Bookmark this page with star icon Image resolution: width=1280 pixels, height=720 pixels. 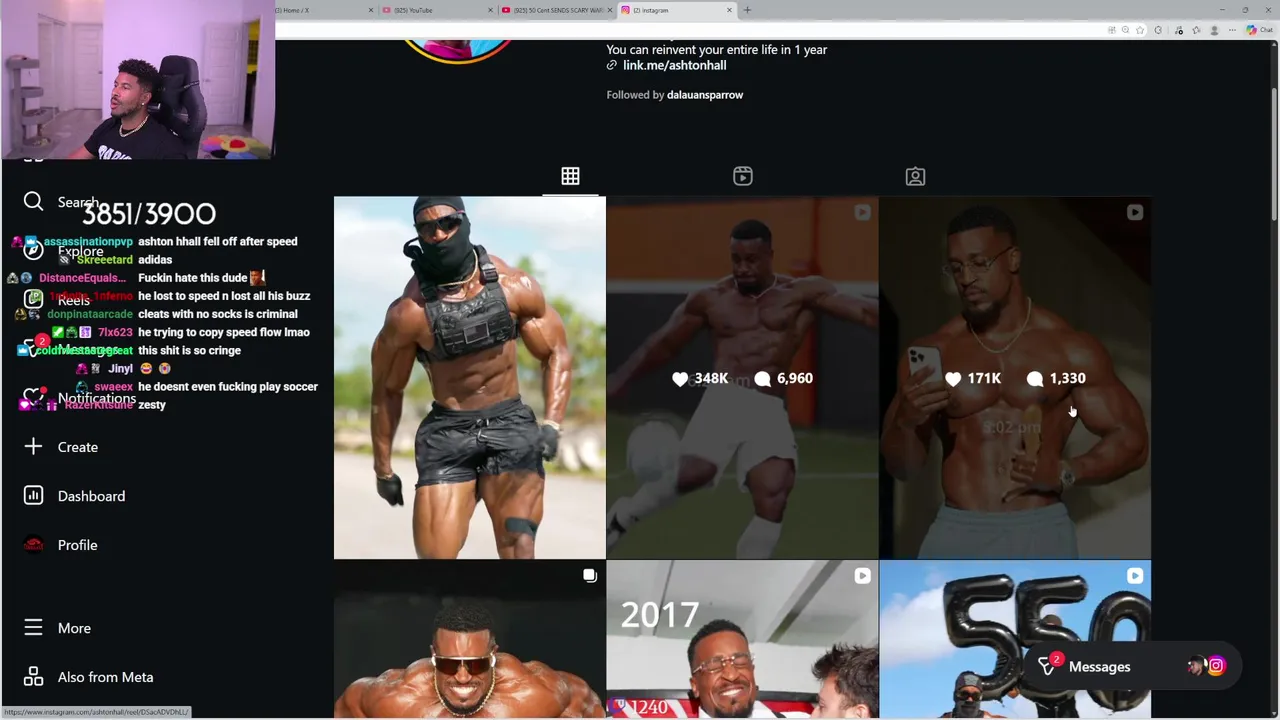pos(1140,30)
